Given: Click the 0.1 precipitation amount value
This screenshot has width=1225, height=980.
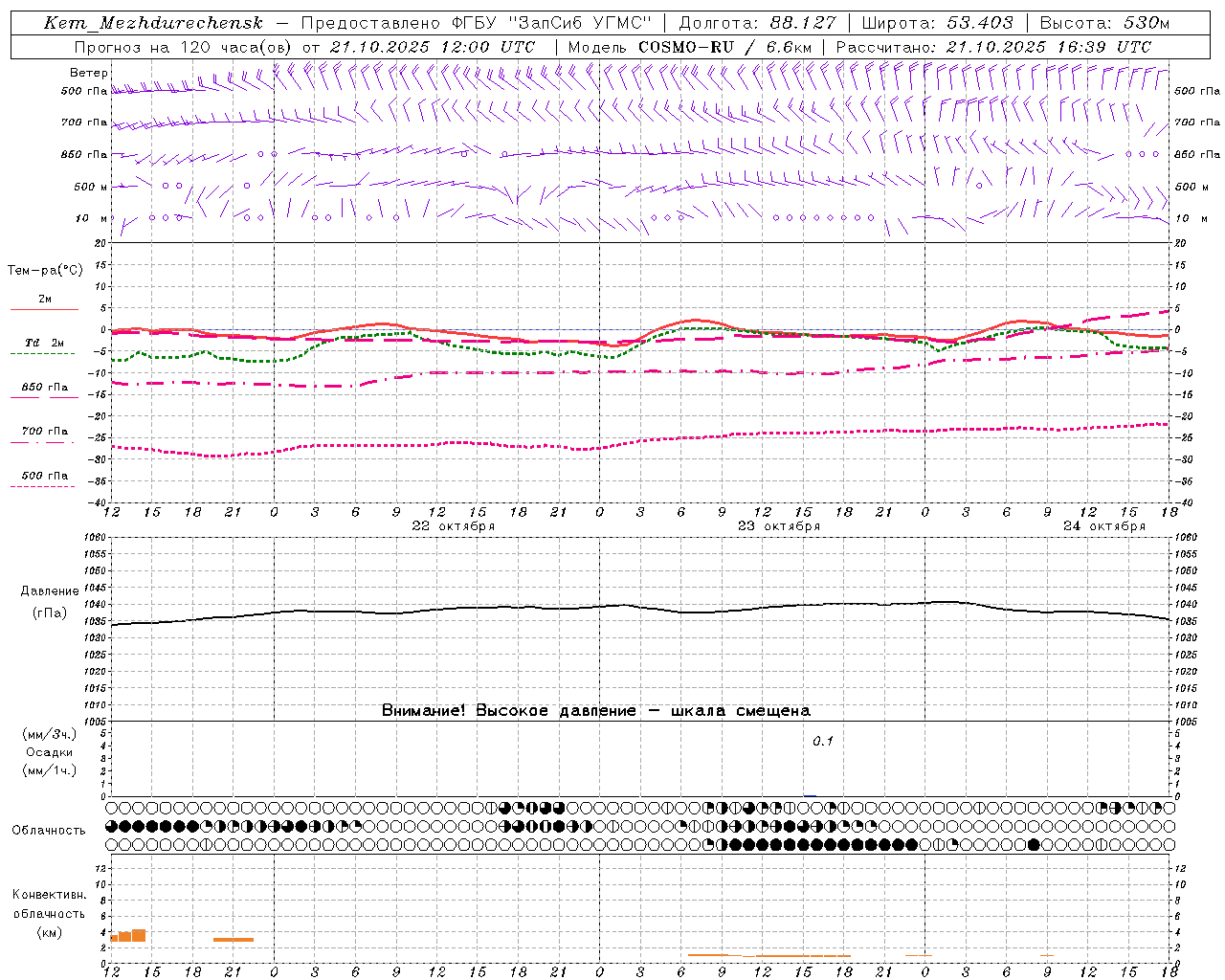Looking at the screenshot, I should (x=823, y=742).
